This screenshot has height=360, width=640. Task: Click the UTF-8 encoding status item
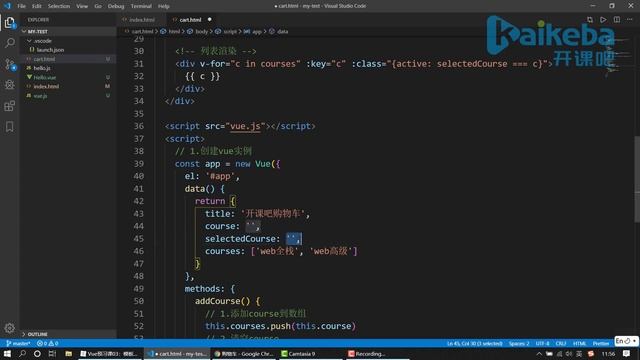(x=542, y=344)
